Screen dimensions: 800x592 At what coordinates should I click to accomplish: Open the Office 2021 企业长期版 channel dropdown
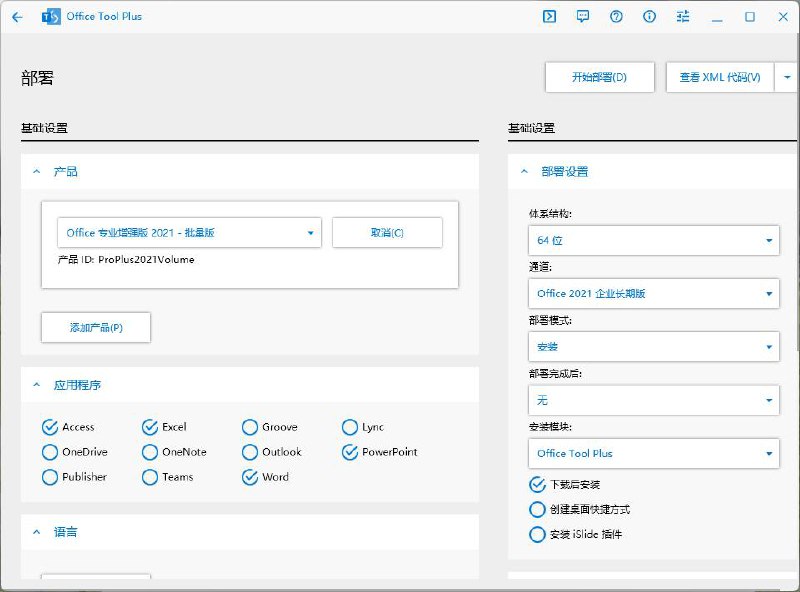point(654,293)
